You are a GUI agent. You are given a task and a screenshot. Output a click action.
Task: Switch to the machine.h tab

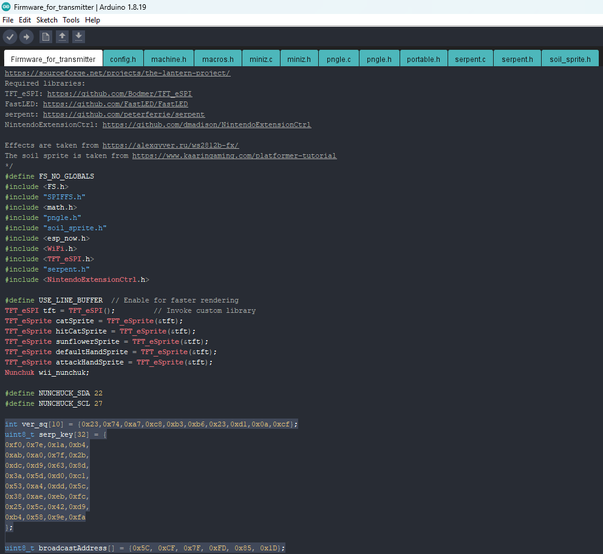[169, 59]
